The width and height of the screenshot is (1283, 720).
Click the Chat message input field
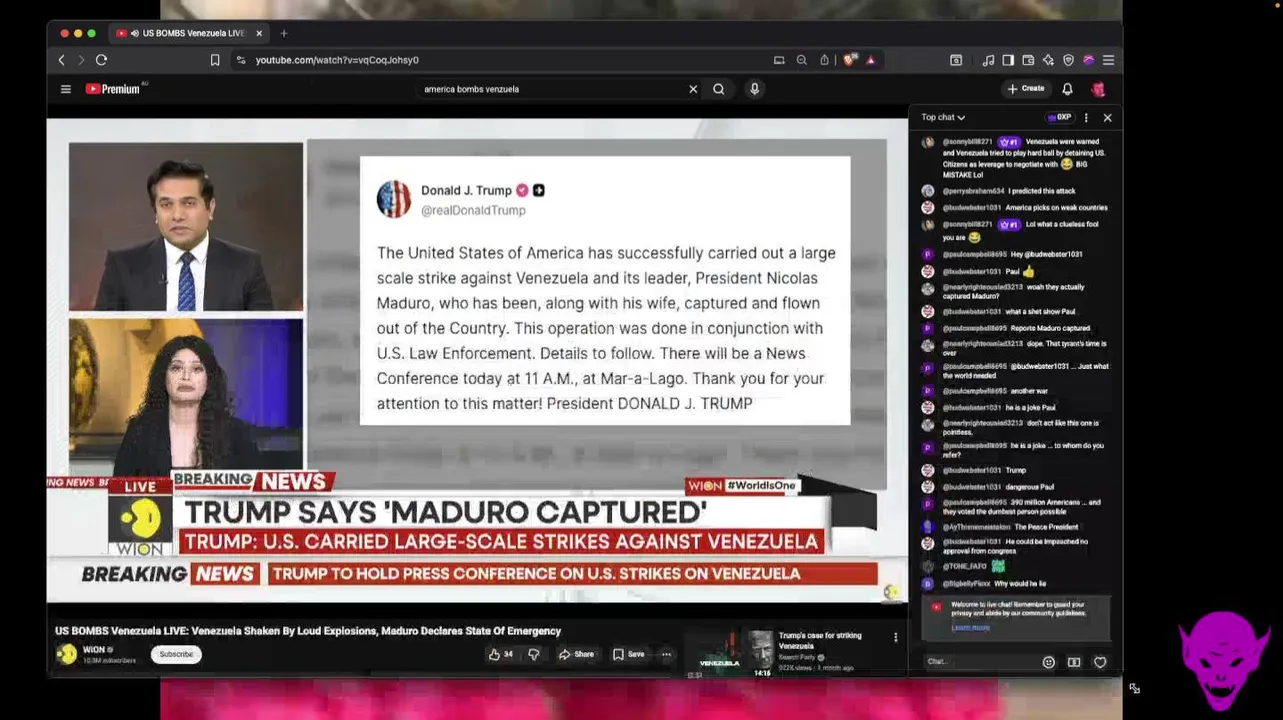click(x=980, y=661)
